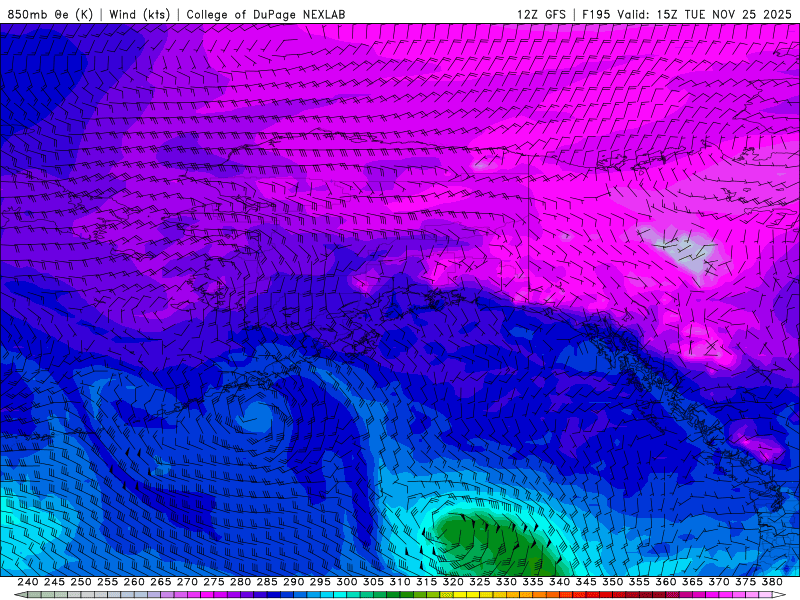Click the '12Z GFS' model run label
Image resolution: width=800 pixels, height=600 pixels.
coord(541,14)
